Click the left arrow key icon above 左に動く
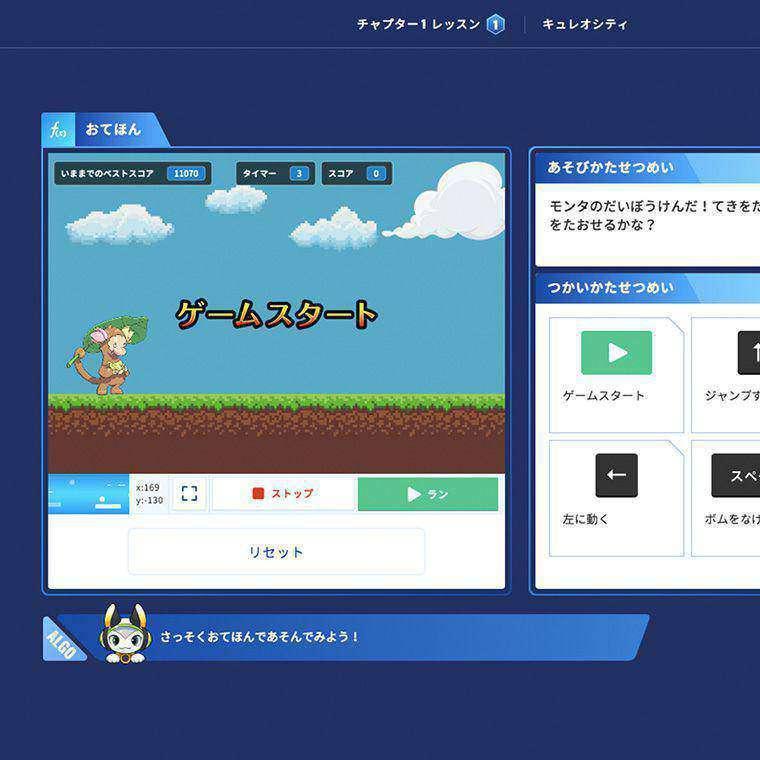This screenshot has width=760, height=760. tap(616, 476)
